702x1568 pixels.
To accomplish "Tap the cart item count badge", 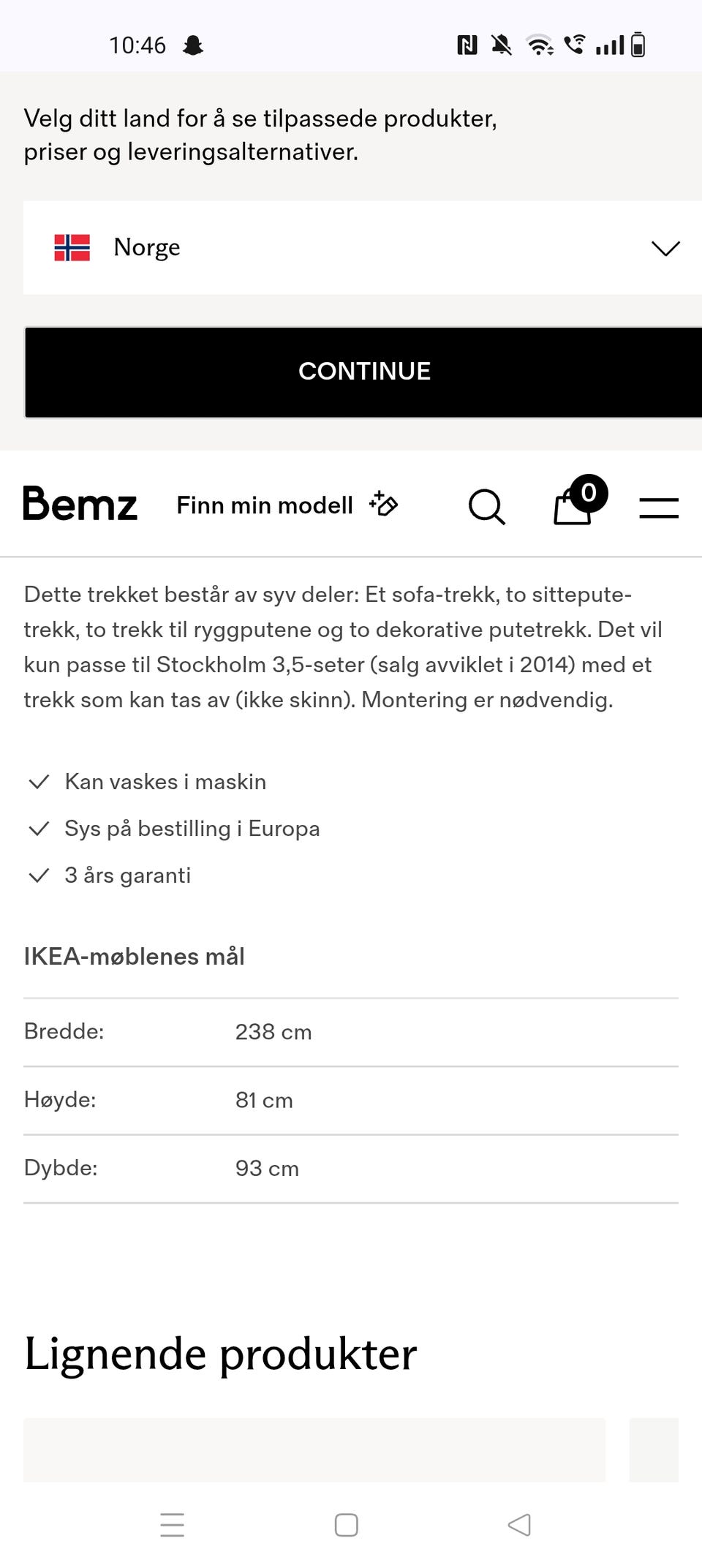I will (x=589, y=494).
